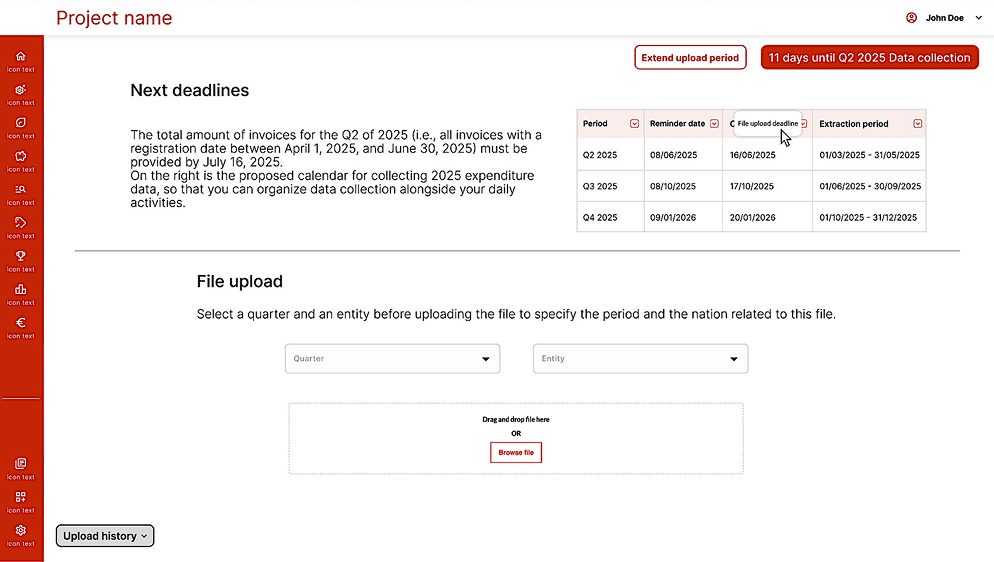Click the Project name title
Viewport: 994px width, 562px height.
coord(114,18)
